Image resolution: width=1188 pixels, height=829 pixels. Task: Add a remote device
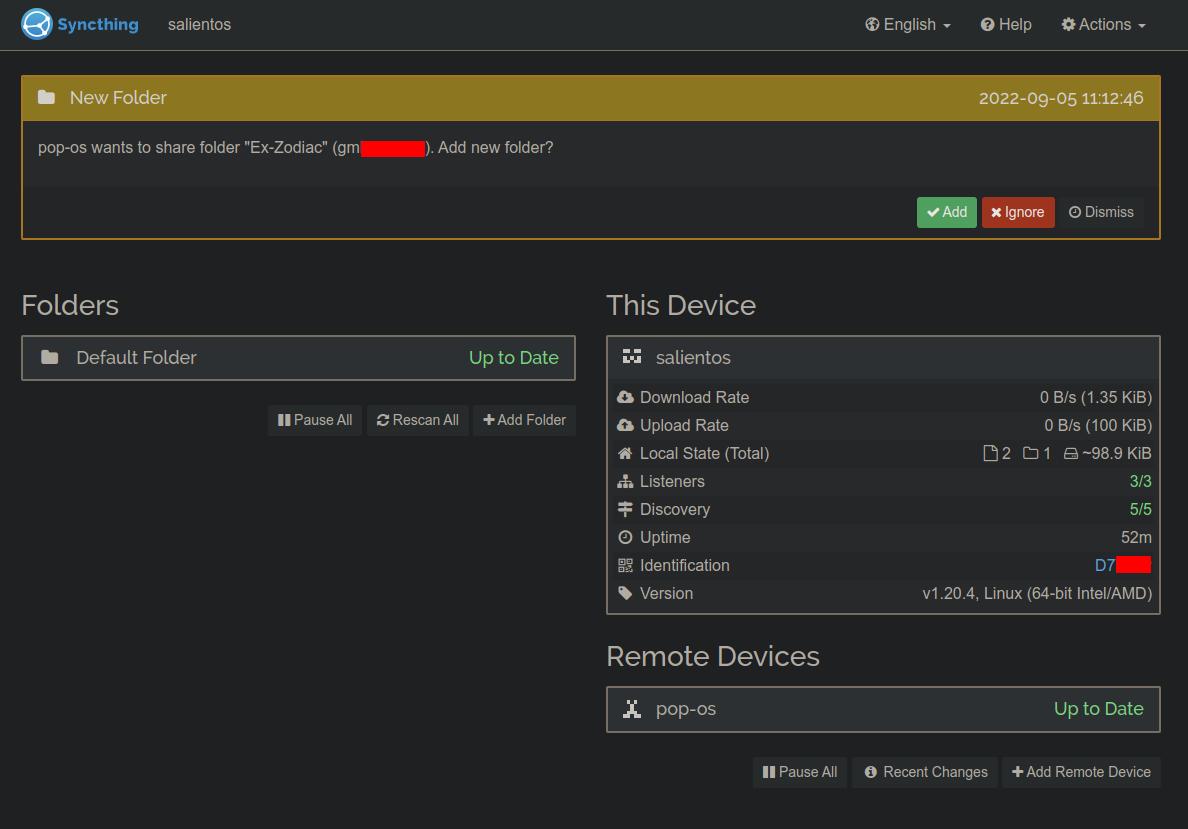click(1081, 771)
